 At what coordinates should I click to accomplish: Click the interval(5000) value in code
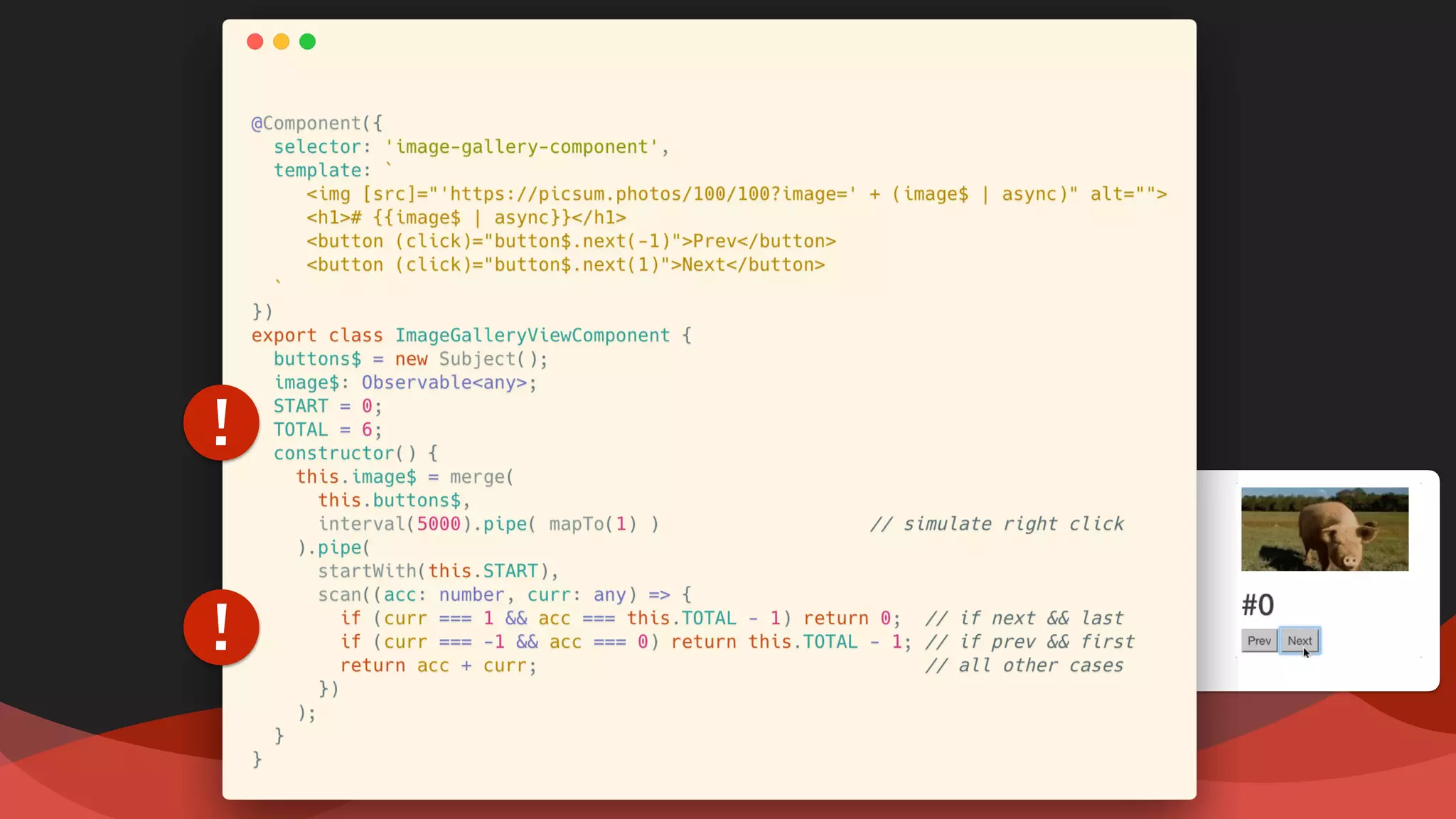(438, 524)
